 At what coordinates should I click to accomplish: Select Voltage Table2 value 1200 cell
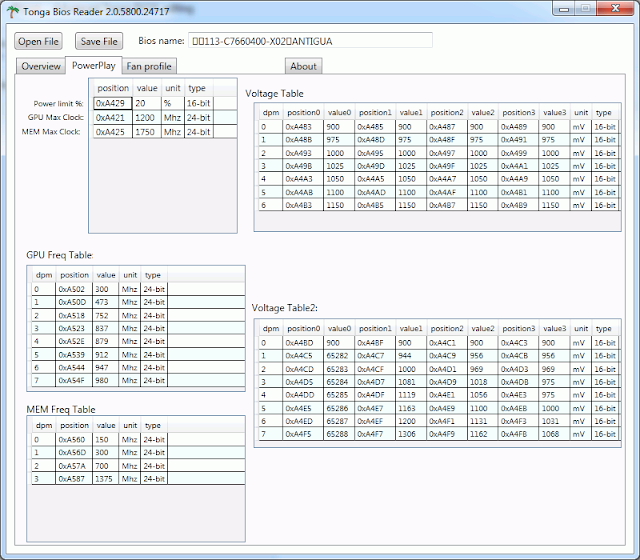(411, 421)
